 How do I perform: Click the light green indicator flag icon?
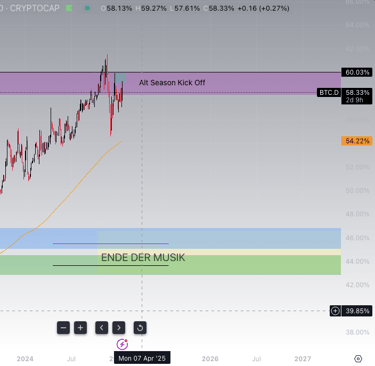pyautogui.click(x=69, y=8)
